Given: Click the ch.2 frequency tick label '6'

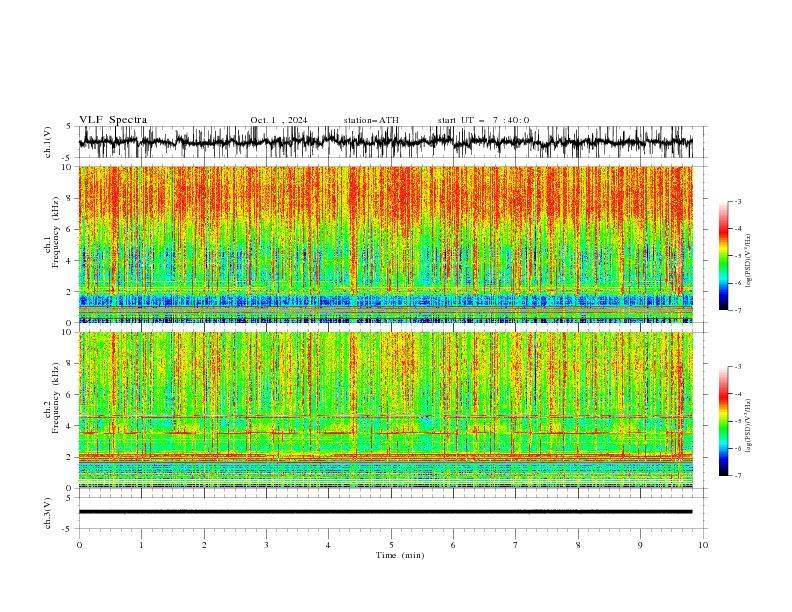Looking at the screenshot, I should pos(70,394).
